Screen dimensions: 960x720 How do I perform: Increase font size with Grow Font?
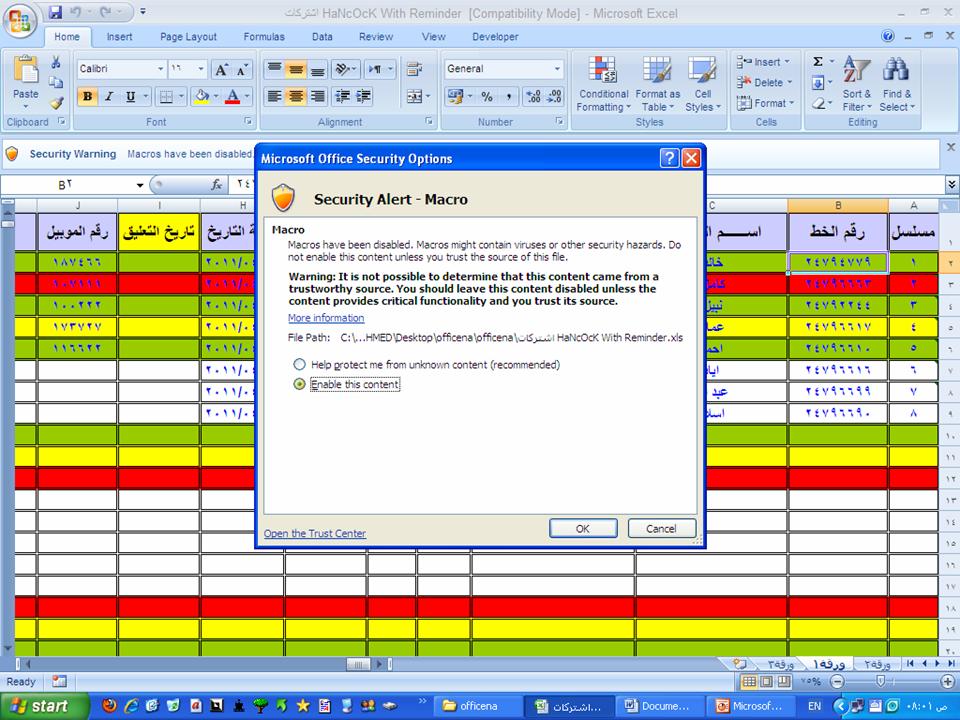pyautogui.click(x=222, y=70)
